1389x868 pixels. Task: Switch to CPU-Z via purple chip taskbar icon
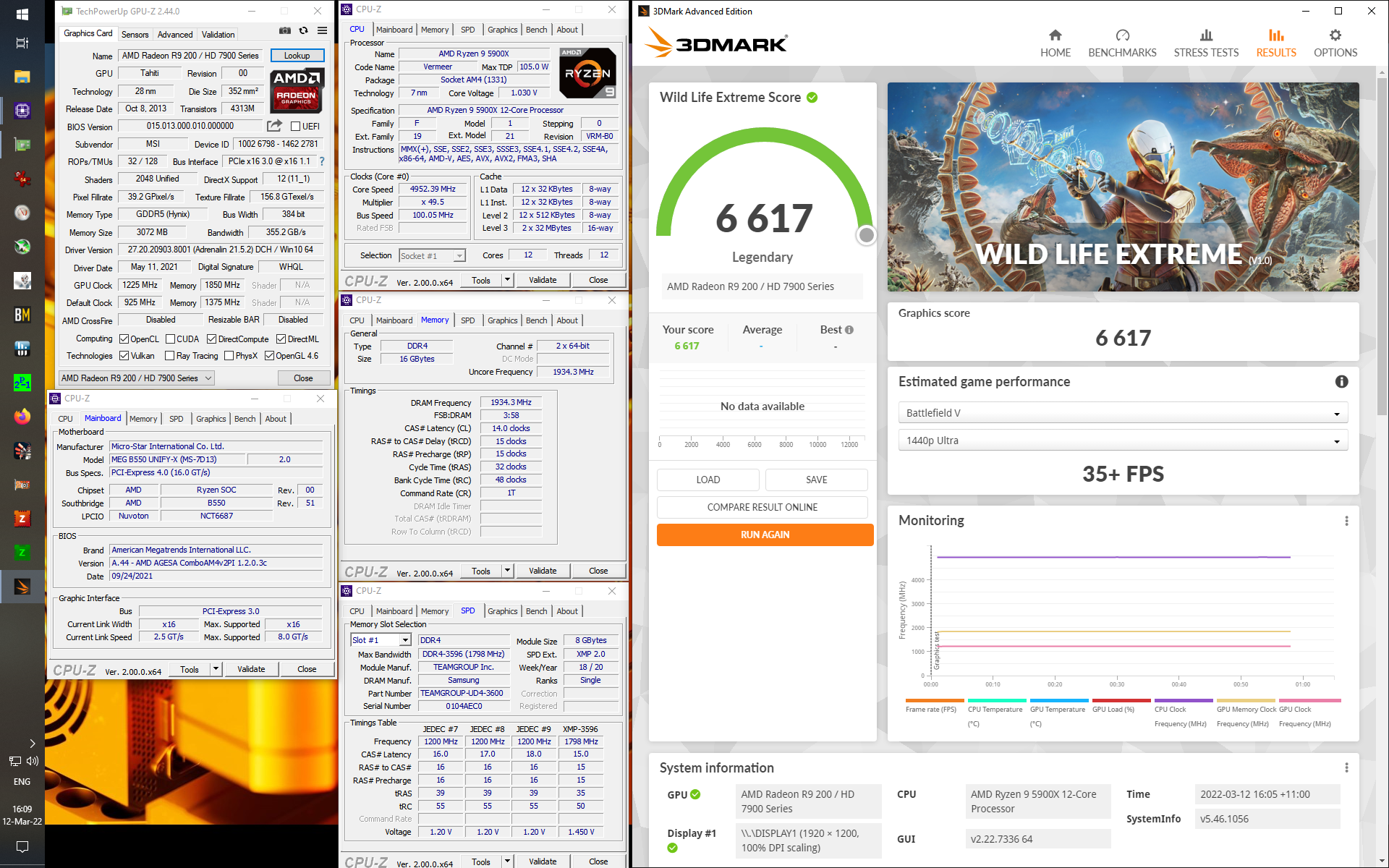click(22, 110)
